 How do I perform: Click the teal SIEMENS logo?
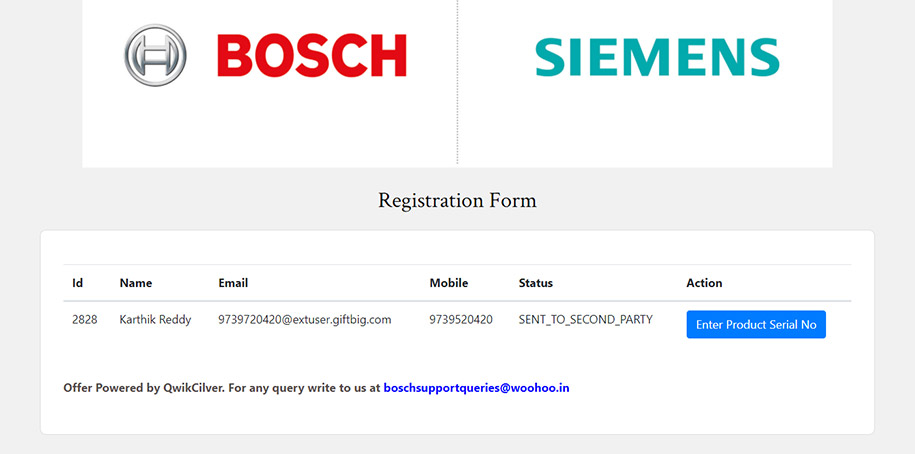657,57
